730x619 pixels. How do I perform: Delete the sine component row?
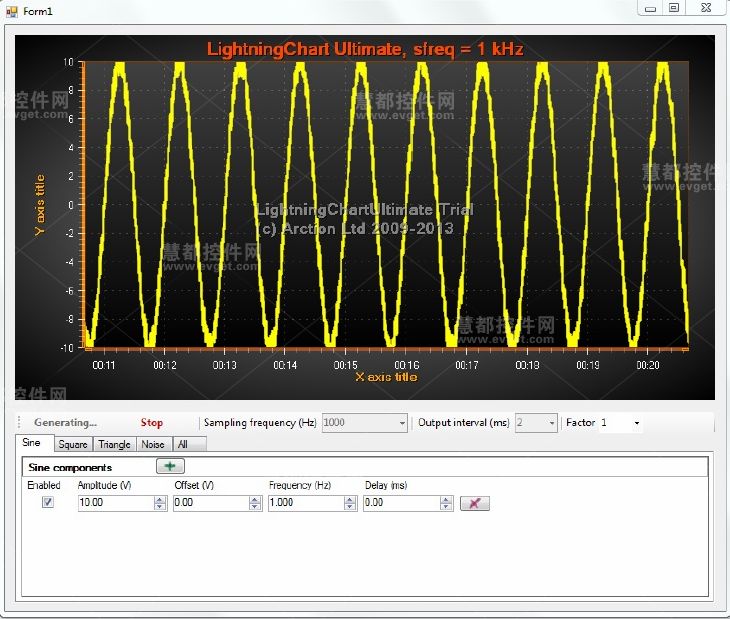click(475, 503)
